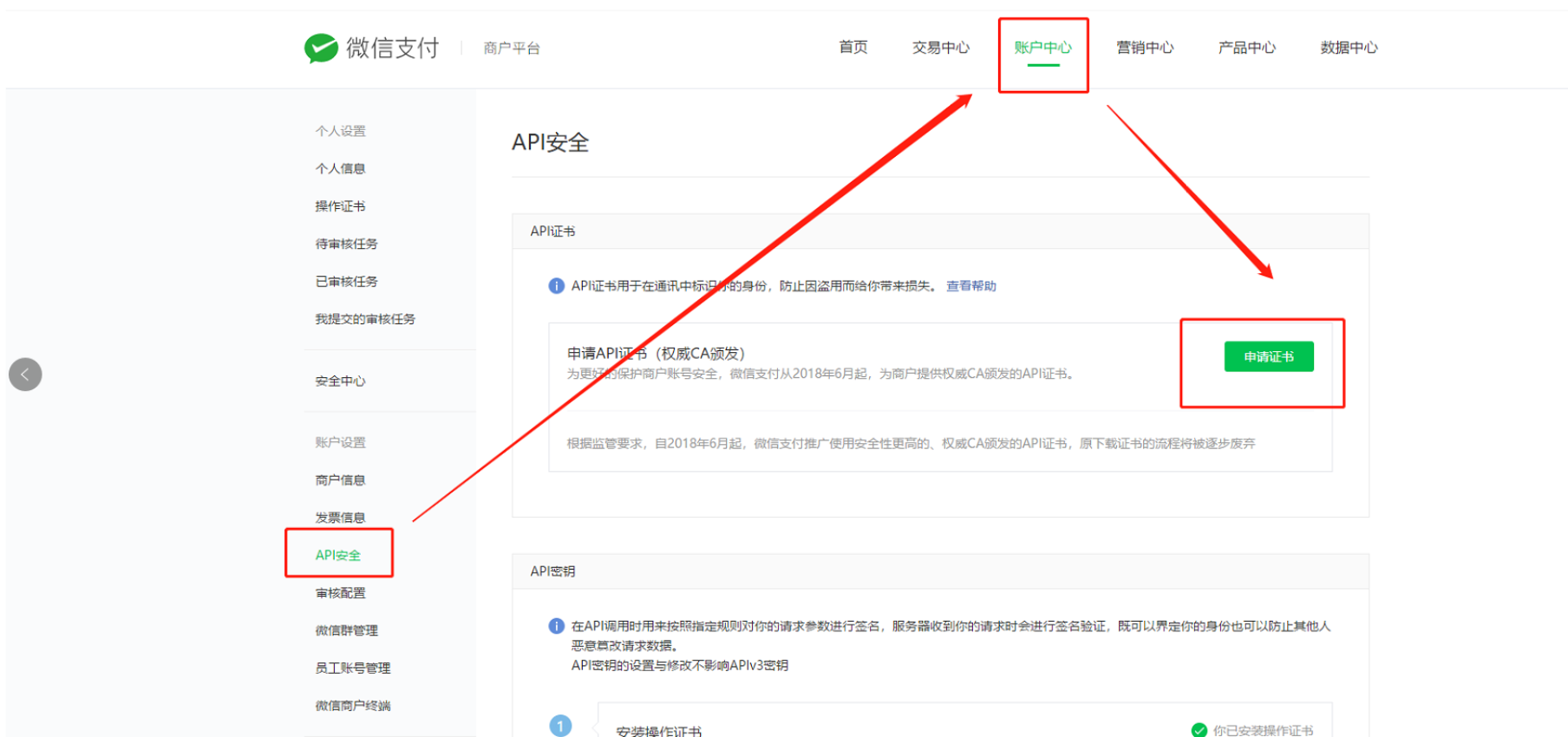Screen dimensions: 1568x737
Task: Open the 数据中心 top menu
Action: click(1349, 48)
